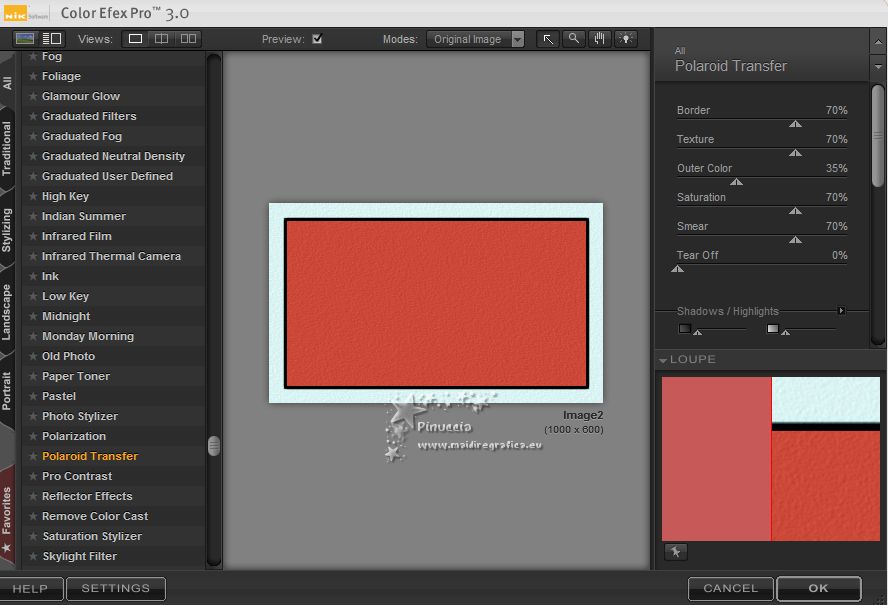This screenshot has width=888, height=605.
Task: Uncheck the Preview checkbox
Action: (x=317, y=39)
